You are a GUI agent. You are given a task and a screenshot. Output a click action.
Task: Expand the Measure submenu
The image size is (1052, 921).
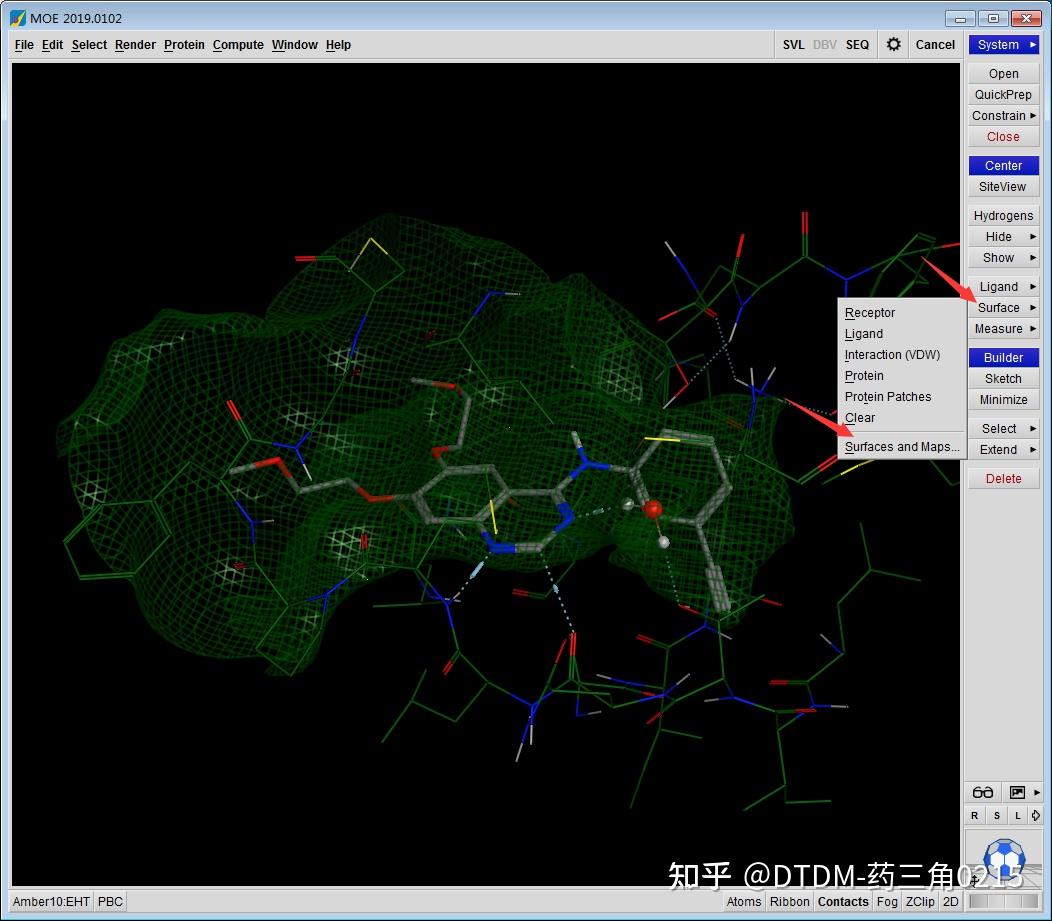point(1003,328)
